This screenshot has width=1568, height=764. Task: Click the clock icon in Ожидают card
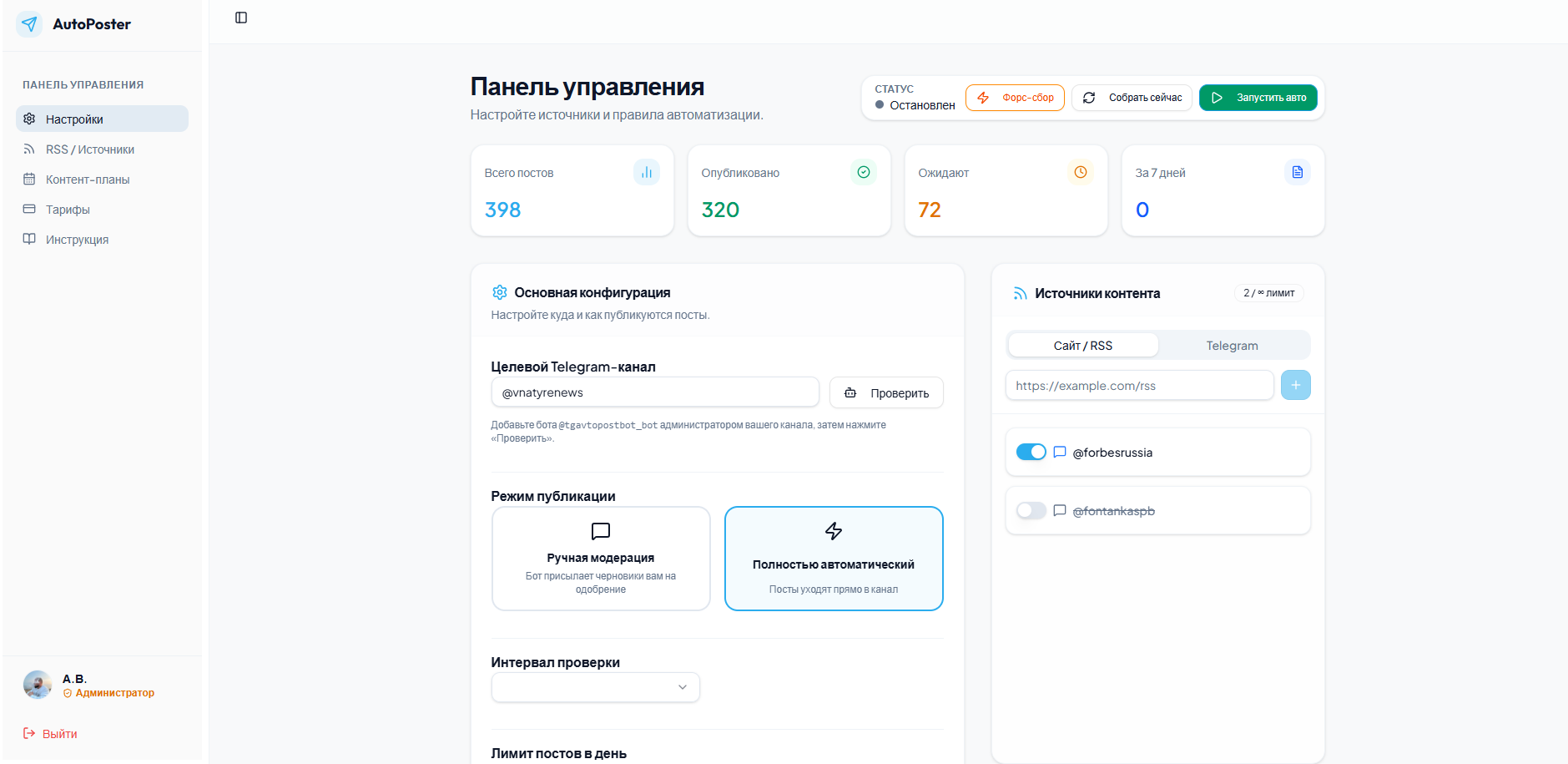click(x=1081, y=172)
